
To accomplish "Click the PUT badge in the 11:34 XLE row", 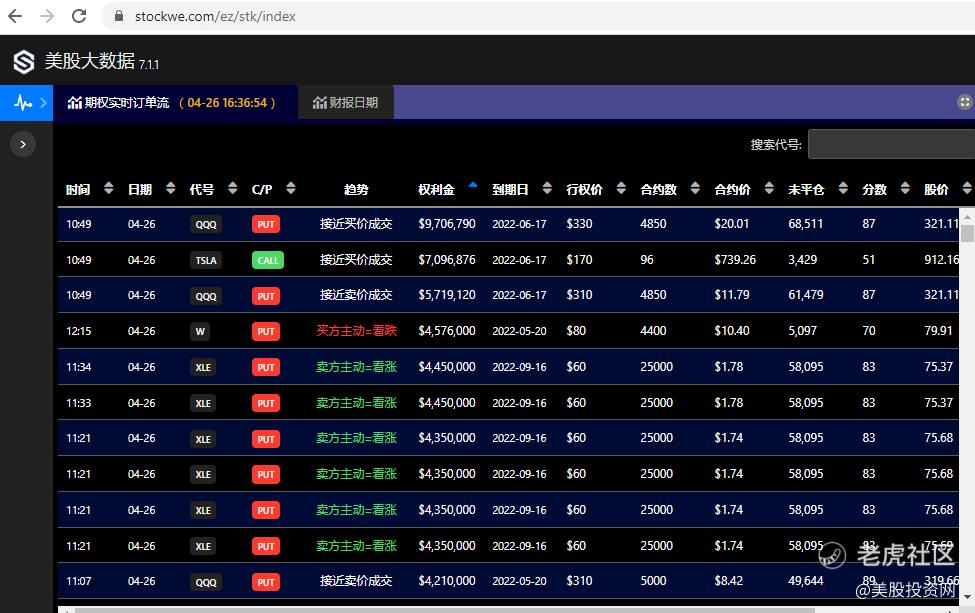I will pyautogui.click(x=266, y=367).
